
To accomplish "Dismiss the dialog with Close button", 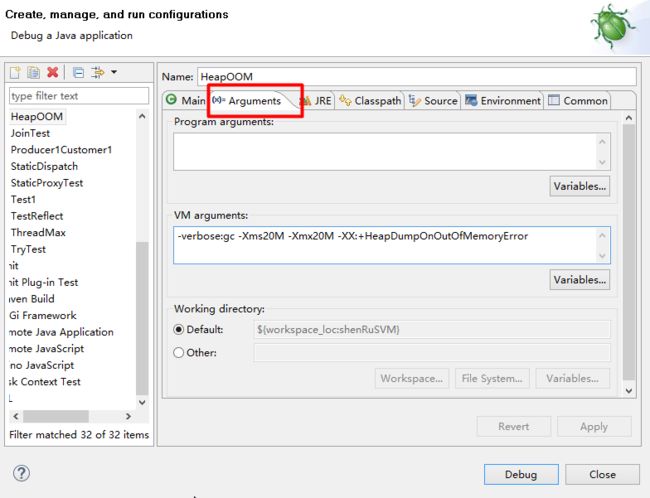I will click(x=602, y=474).
